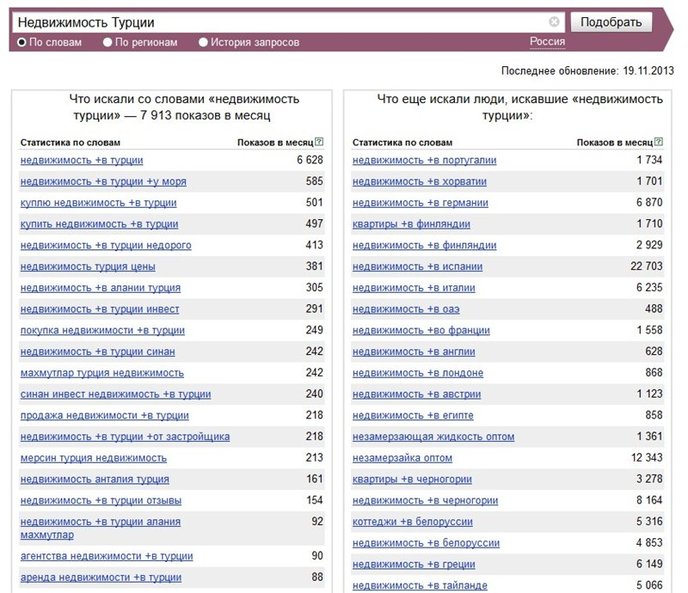688x593 pixels.
Task: Open 'недвижимость +в турции +у моря' link
Action: (x=103, y=182)
